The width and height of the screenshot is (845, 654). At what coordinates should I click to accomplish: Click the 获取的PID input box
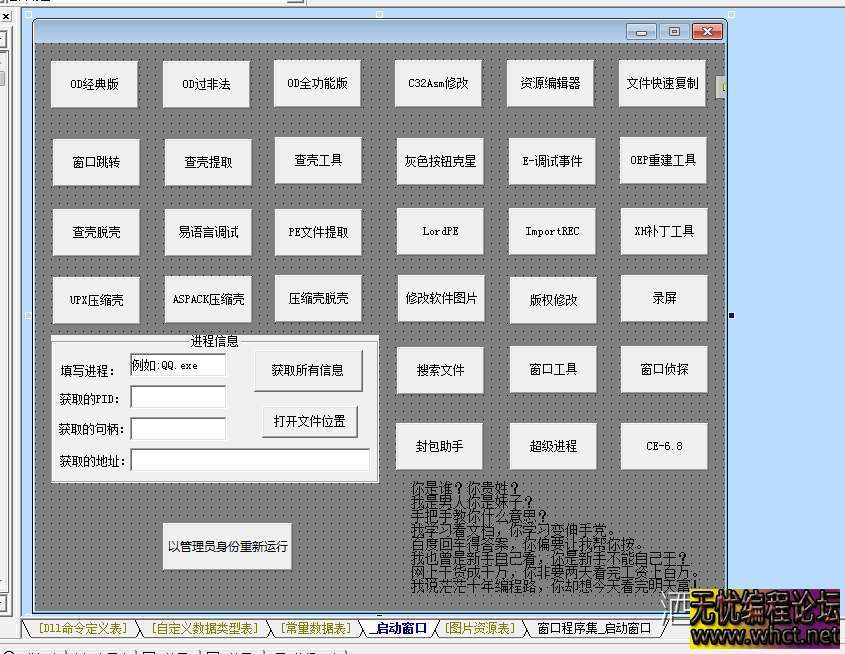click(x=178, y=397)
